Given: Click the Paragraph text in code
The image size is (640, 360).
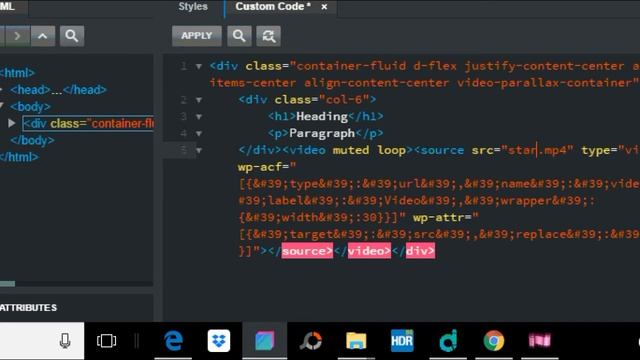Looking at the screenshot, I should (x=322, y=133).
